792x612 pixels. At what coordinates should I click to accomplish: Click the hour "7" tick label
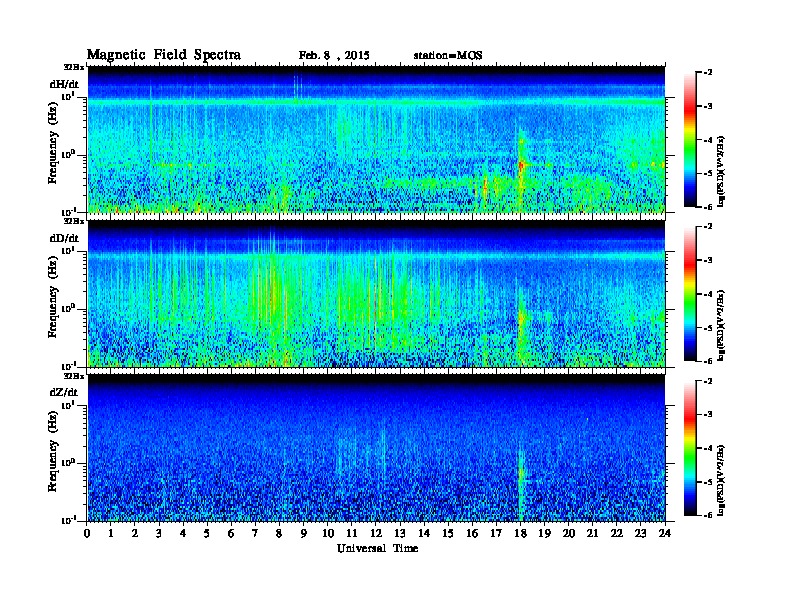pyautogui.click(x=255, y=534)
